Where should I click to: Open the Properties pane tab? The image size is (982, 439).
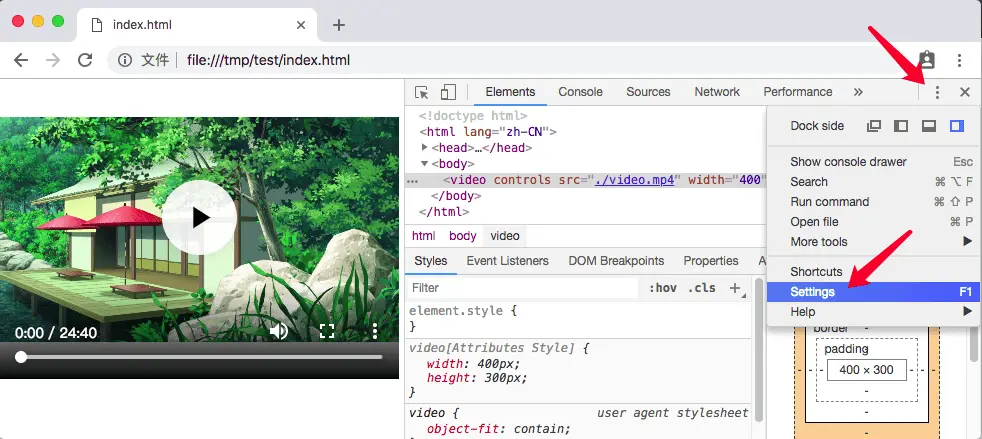pos(711,261)
